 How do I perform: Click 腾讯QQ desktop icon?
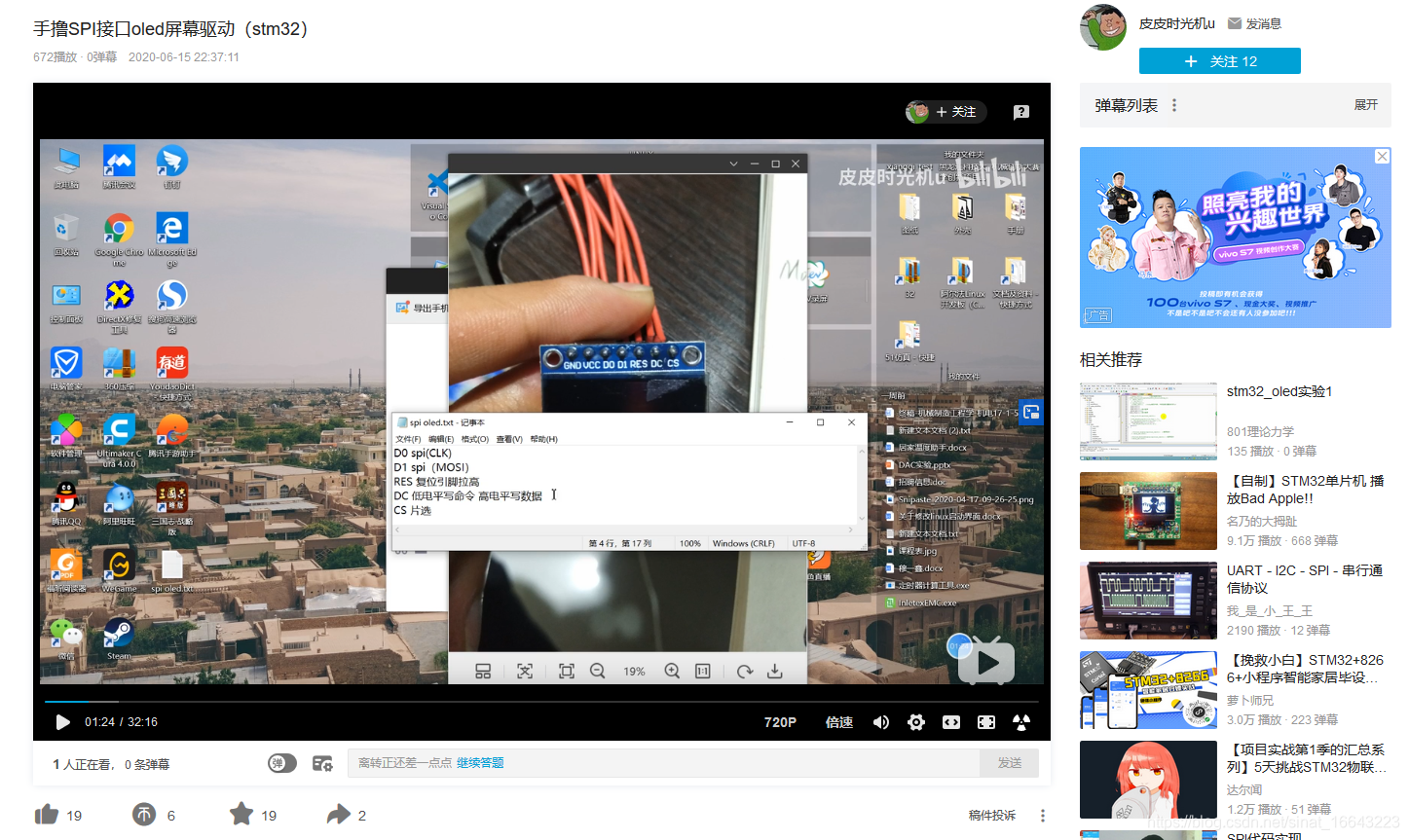coord(66,502)
